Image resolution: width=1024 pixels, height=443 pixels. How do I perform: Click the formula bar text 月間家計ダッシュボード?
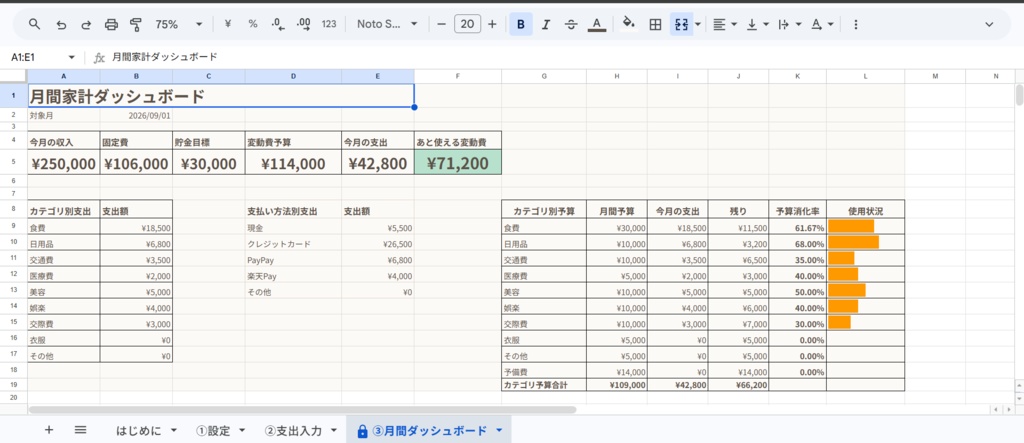tap(165, 57)
